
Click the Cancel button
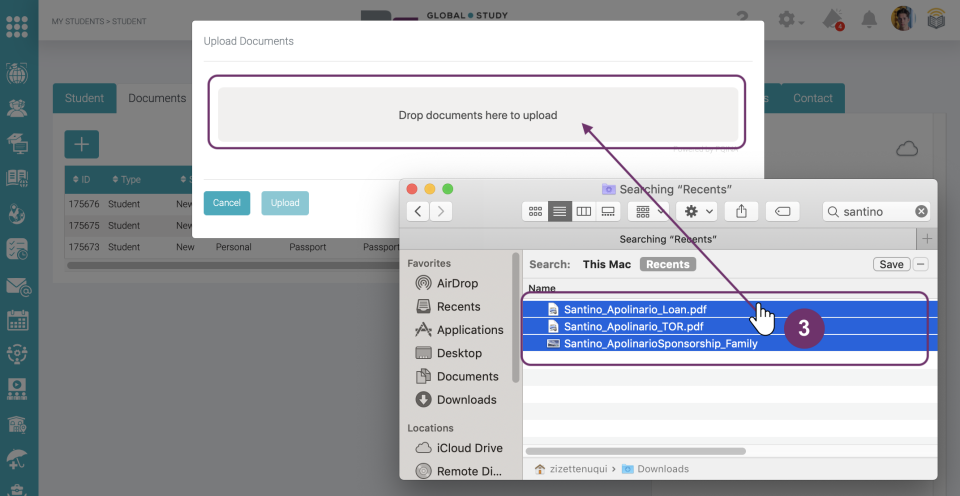point(226,203)
